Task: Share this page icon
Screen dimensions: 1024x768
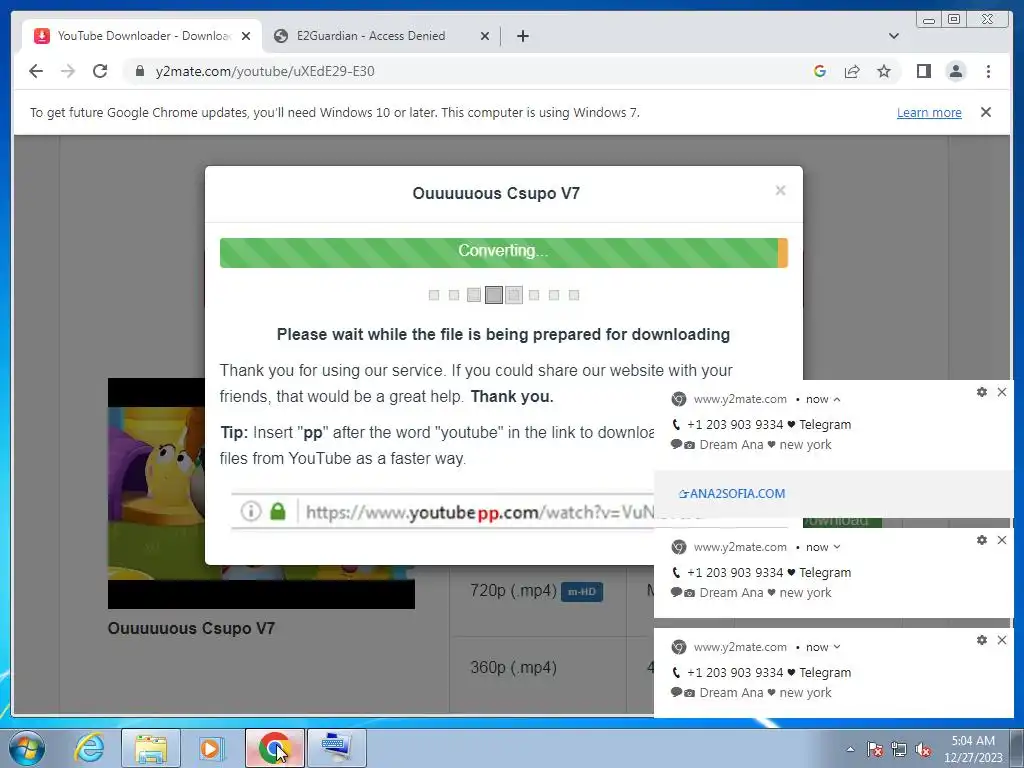Action: pyautogui.click(x=852, y=71)
